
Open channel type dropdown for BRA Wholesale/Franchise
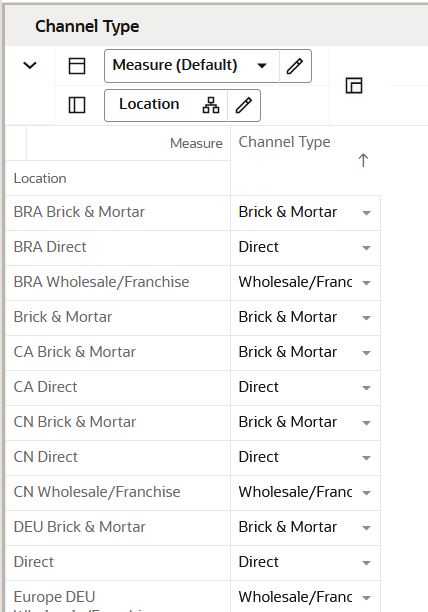(366, 283)
